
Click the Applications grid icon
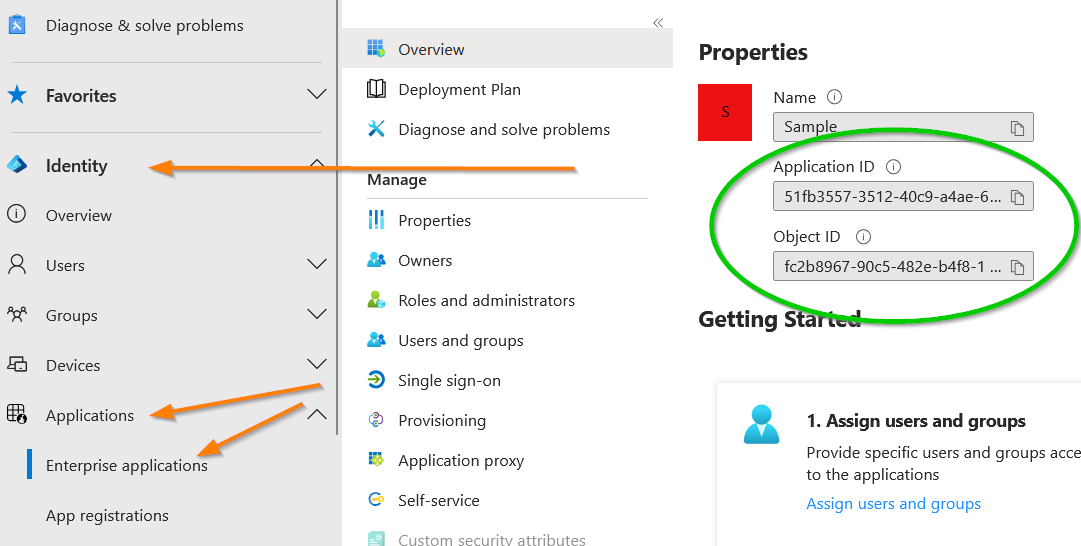click(x=17, y=414)
